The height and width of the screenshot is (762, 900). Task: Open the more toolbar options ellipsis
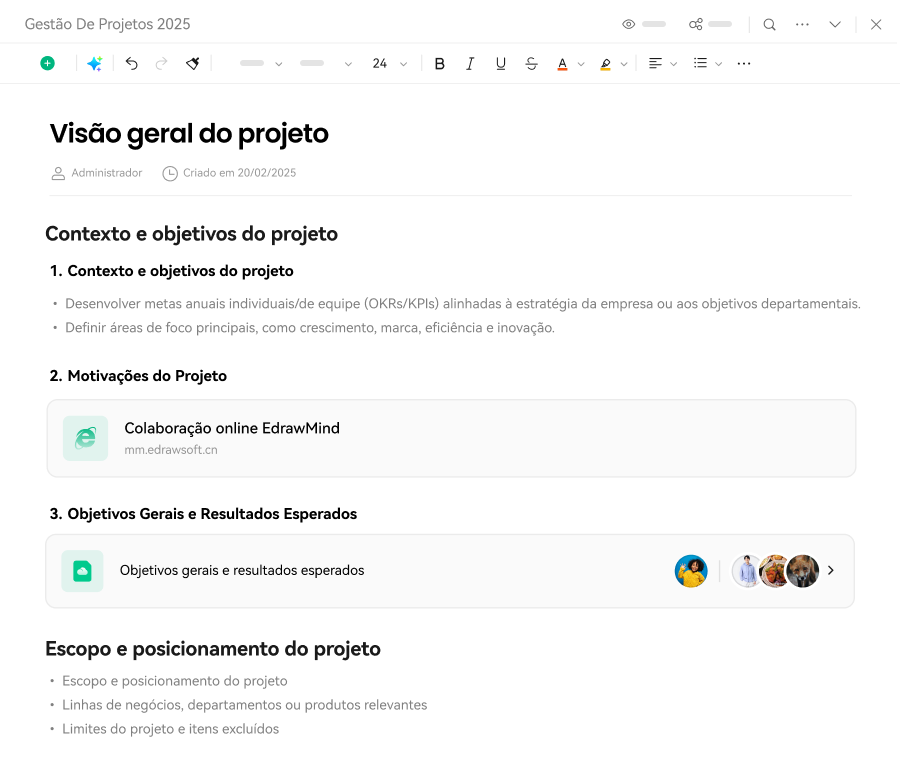[x=743, y=63]
